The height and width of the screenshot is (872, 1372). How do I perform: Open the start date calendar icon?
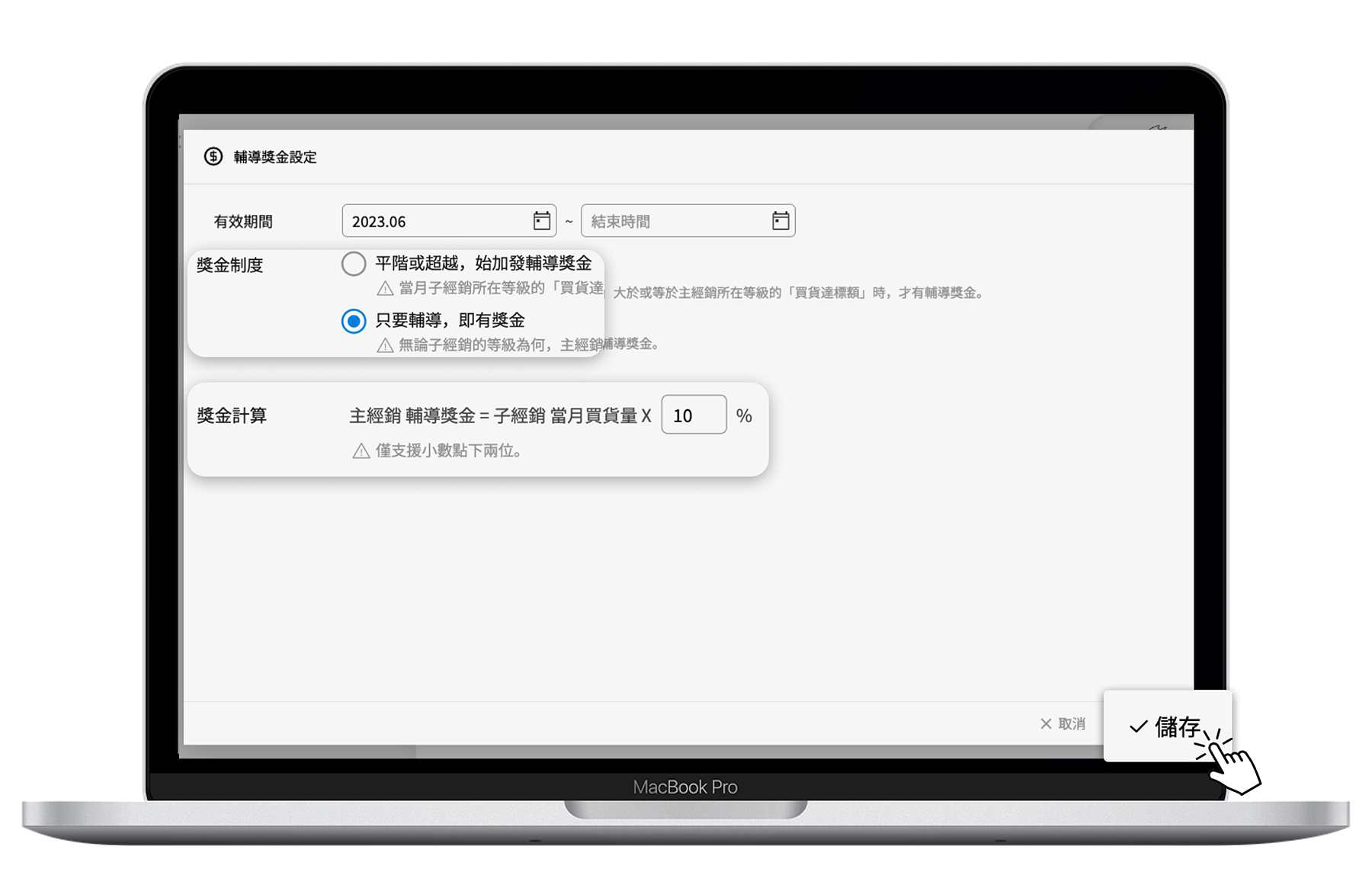[x=541, y=221]
